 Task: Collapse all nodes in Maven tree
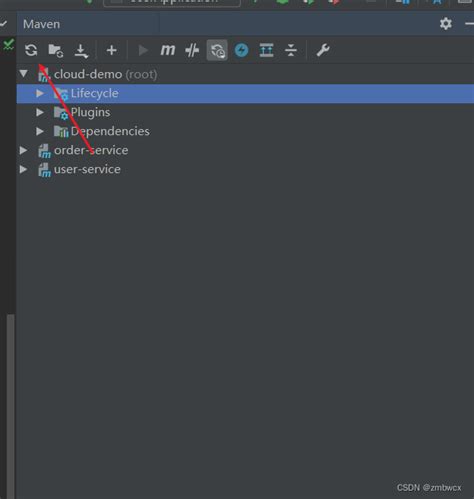tap(291, 50)
